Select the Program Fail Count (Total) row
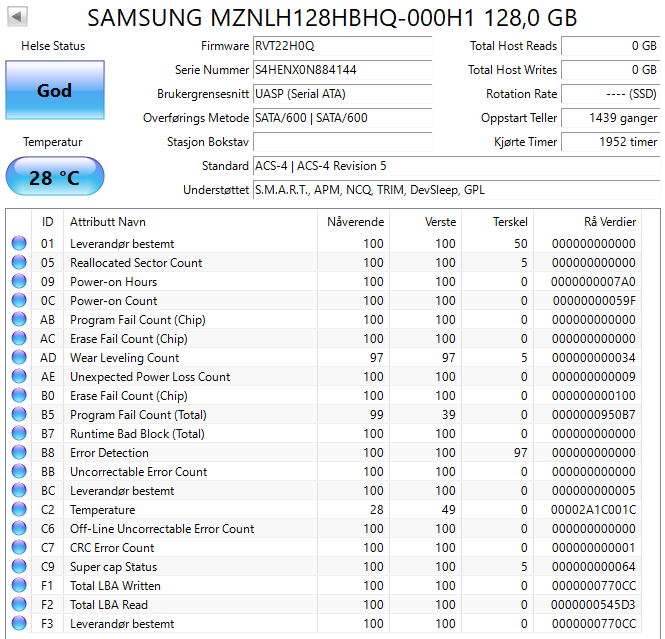Screen dimensions: 665x639 point(138,415)
